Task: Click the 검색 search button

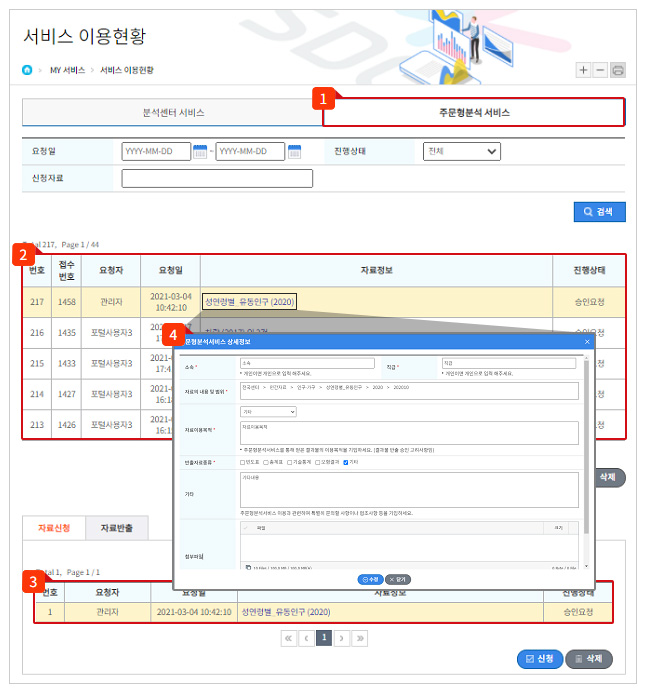Action: coord(599,212)
